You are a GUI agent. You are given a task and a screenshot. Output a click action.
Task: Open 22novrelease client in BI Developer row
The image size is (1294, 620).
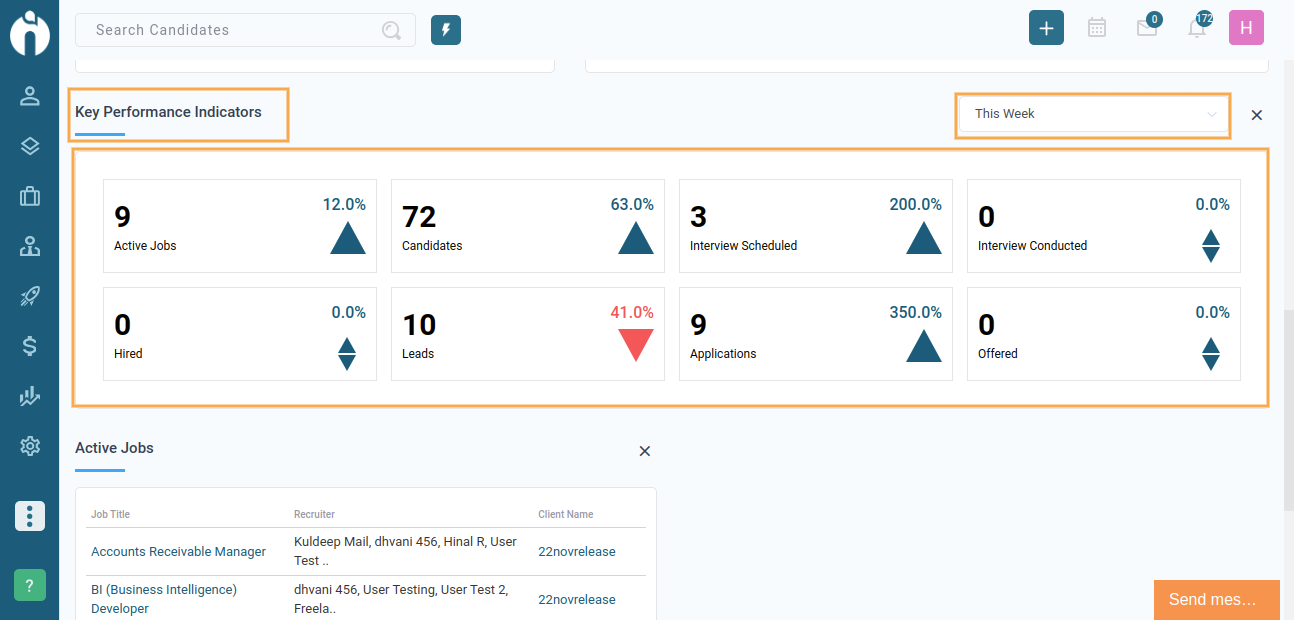(x=577, y=600)
